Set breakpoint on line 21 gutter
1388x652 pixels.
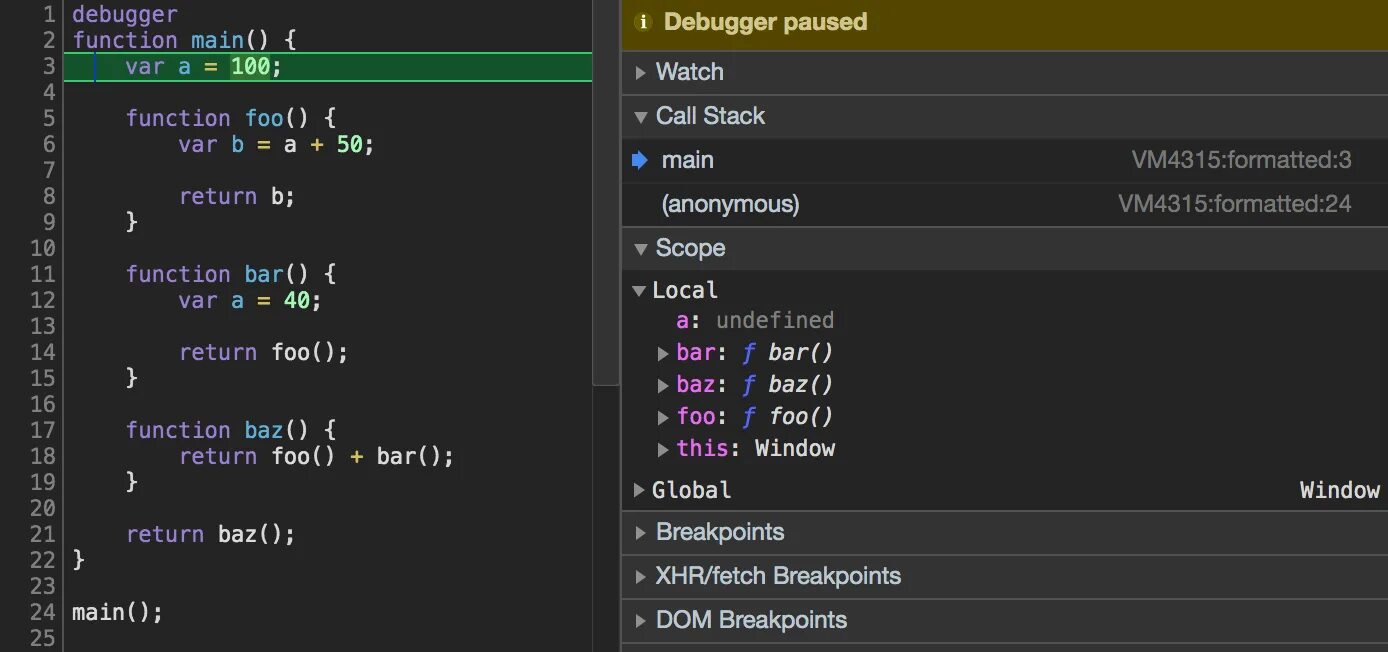coord(42,534)
